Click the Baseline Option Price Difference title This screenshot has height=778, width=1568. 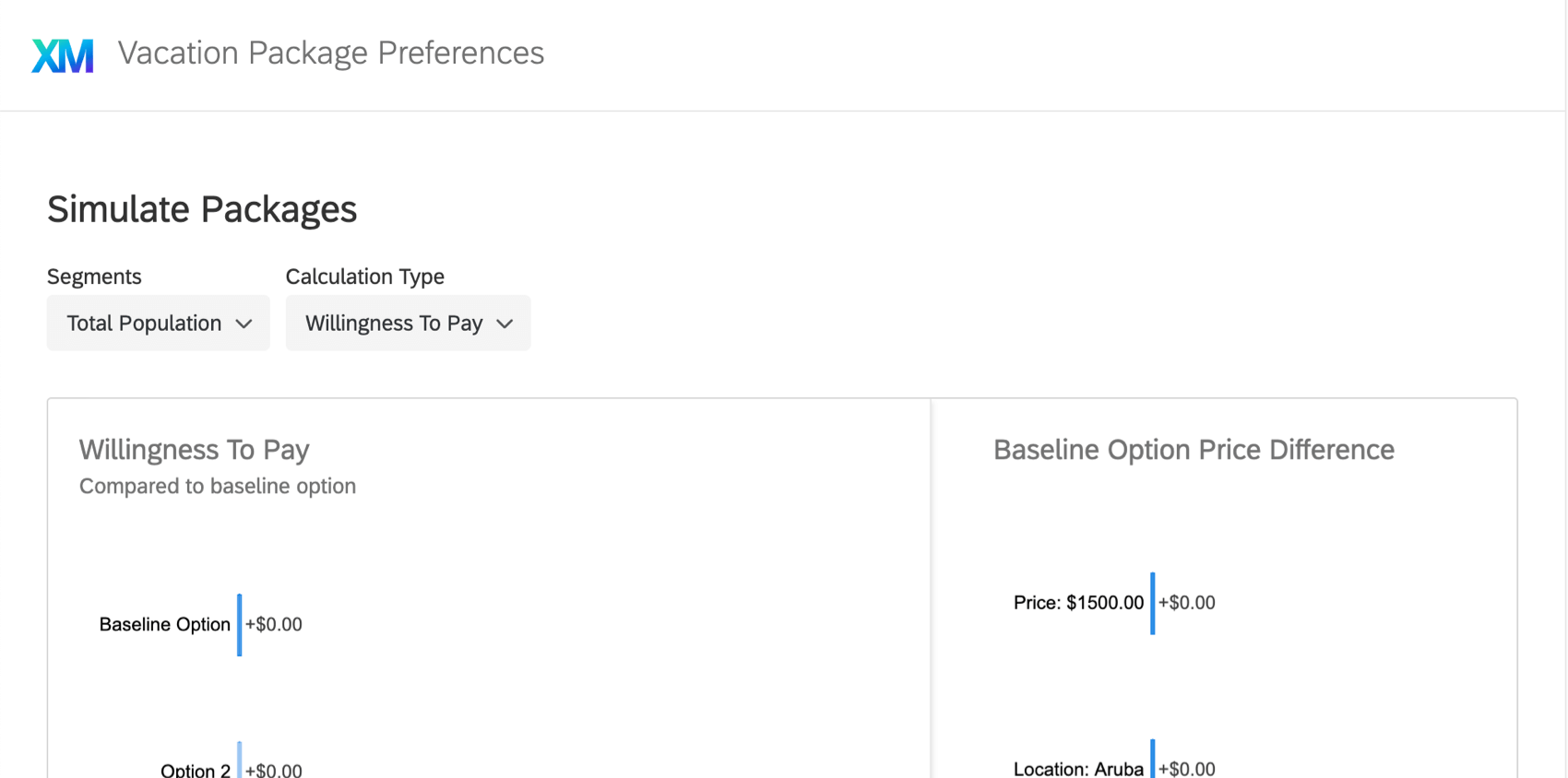(1193, 450)
